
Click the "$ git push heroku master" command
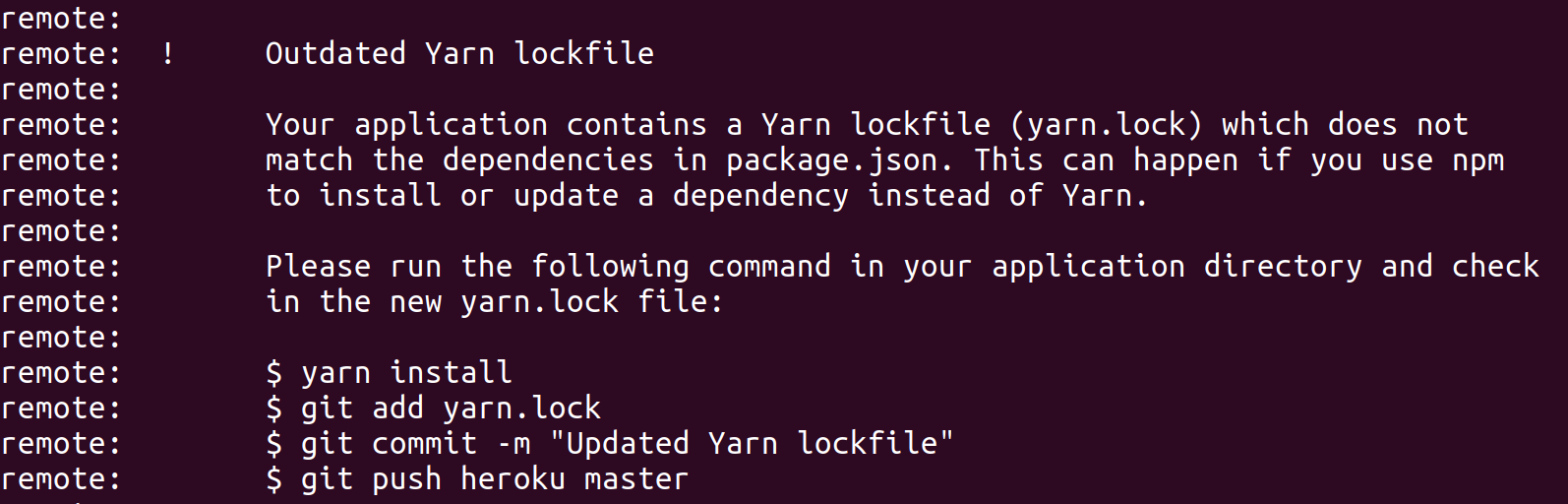click(x=477, y=478)
